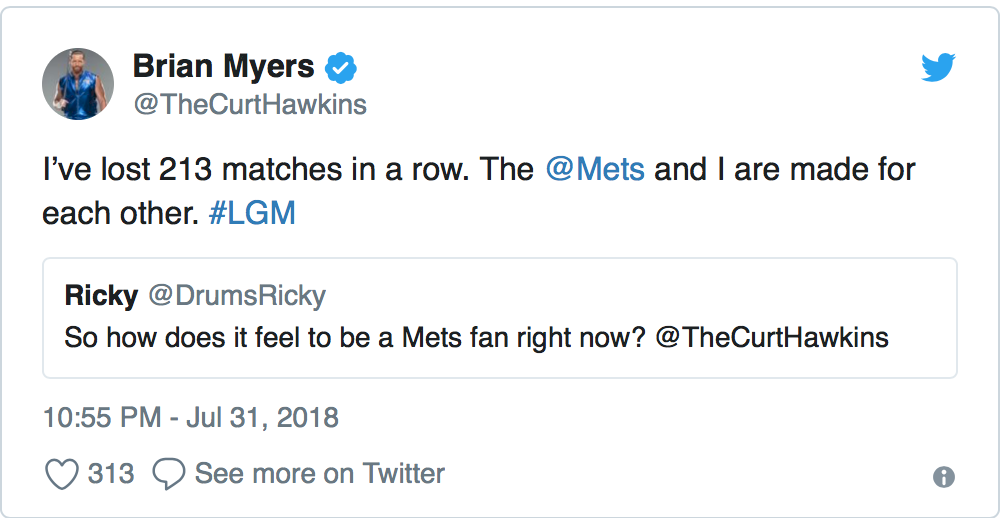This screenshot has width=1002, height=518.
Task: Click the @TheCurtHawkins mention inside the quoted tweet
Action: coord(772,337)
